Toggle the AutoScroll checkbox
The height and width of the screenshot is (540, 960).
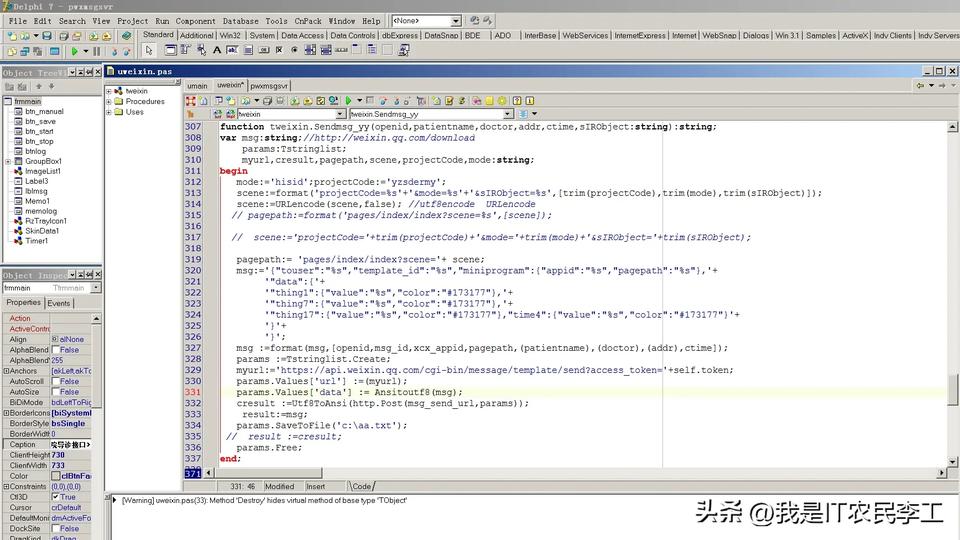point(56,381)
